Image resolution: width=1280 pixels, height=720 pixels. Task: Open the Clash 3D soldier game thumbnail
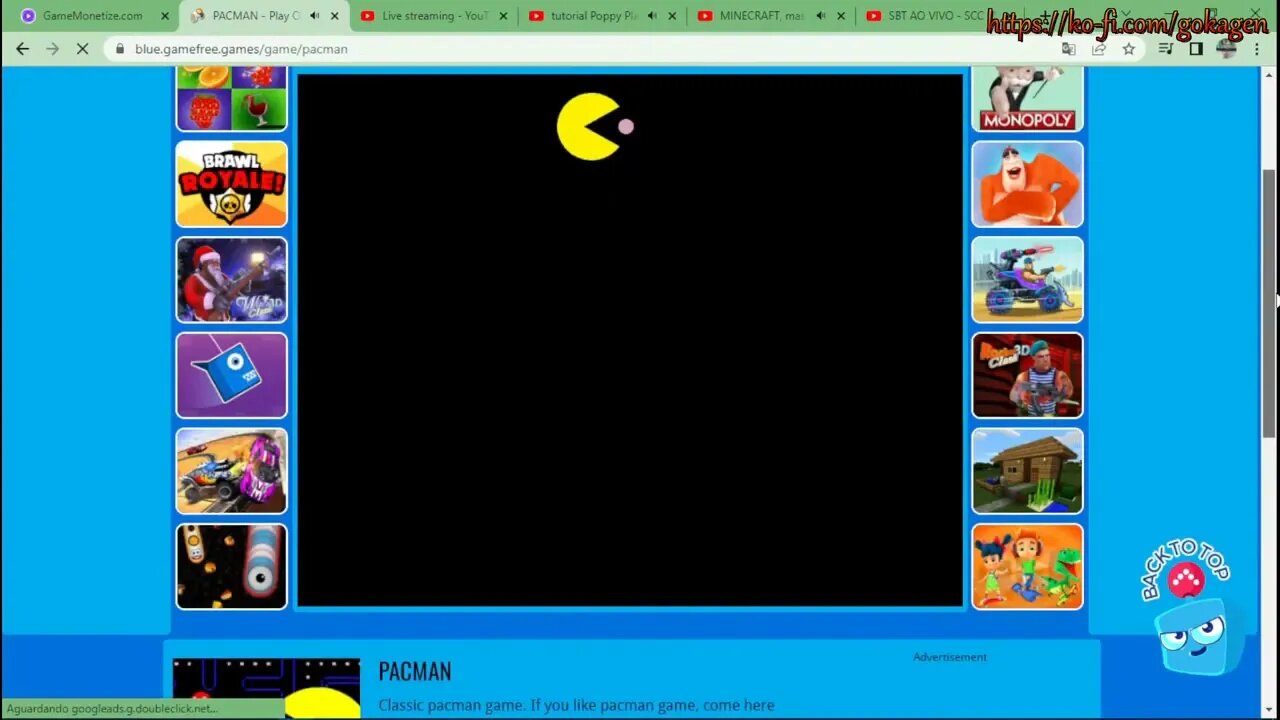(x=1027, y=375)
